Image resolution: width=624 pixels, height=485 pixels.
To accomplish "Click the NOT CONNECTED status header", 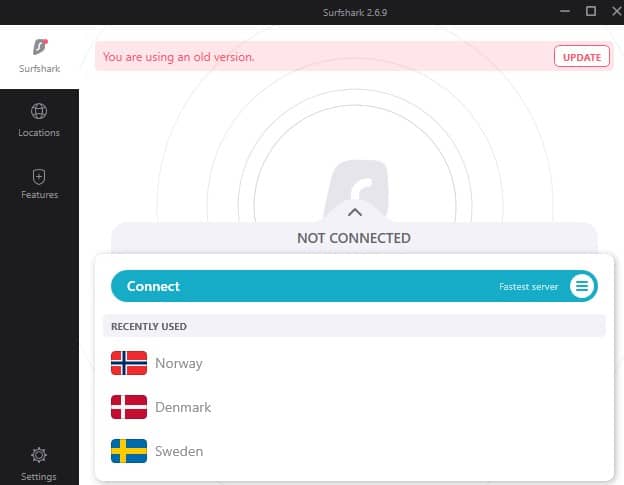I will pos(354,238).
